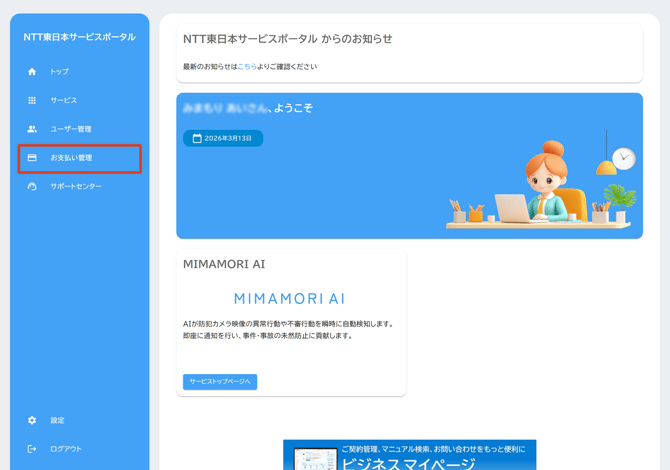The image size is (670, 470).
Task: Select ログアウト text in the sidebar
Action: click(66, 449)
